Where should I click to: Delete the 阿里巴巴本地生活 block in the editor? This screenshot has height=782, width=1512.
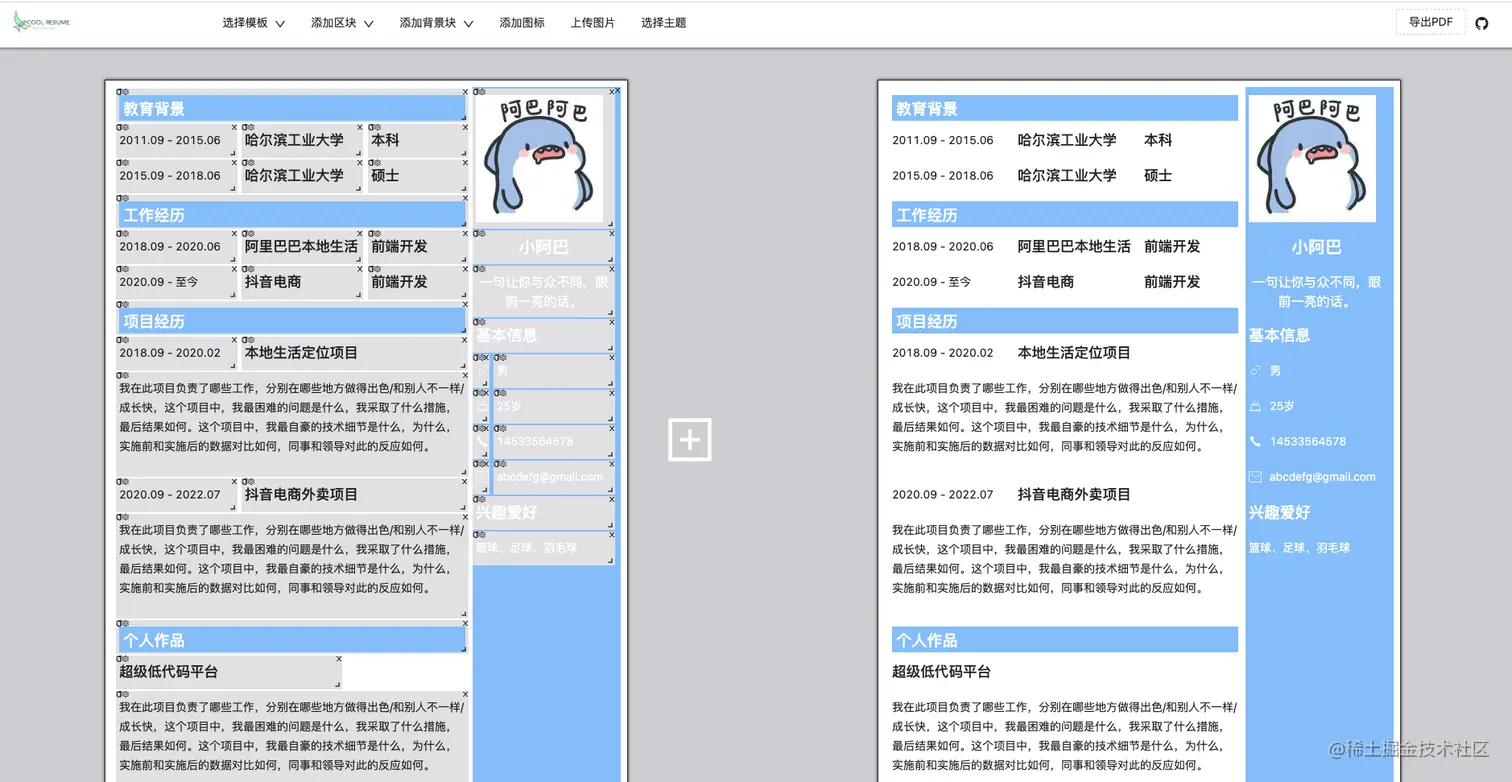[360, 233]
